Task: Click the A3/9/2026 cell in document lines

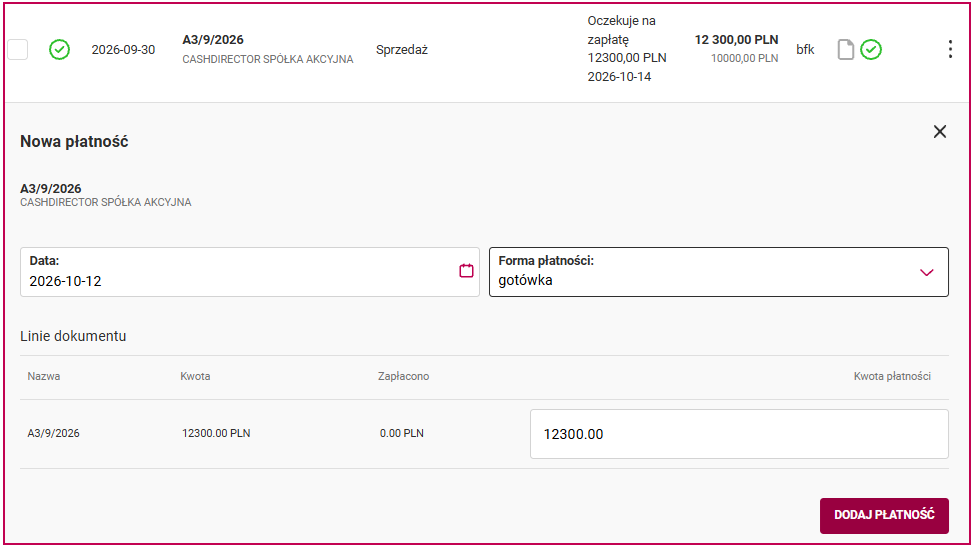Action: [53, 433]
